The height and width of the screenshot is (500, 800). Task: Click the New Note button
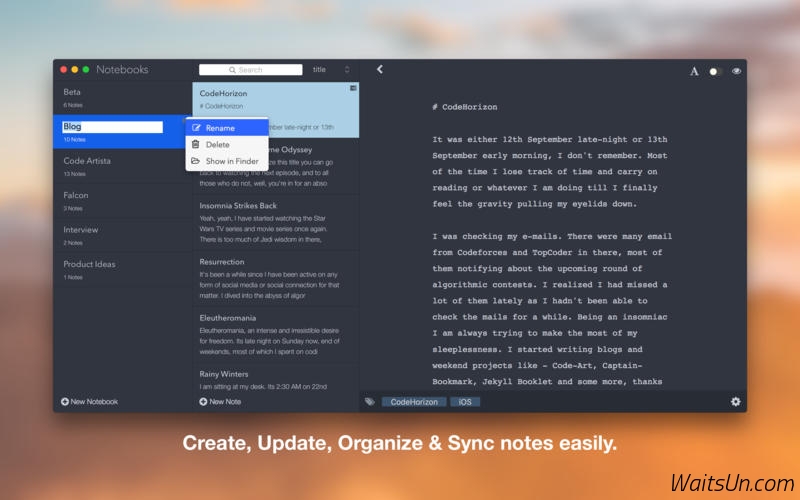pos(220,402)
